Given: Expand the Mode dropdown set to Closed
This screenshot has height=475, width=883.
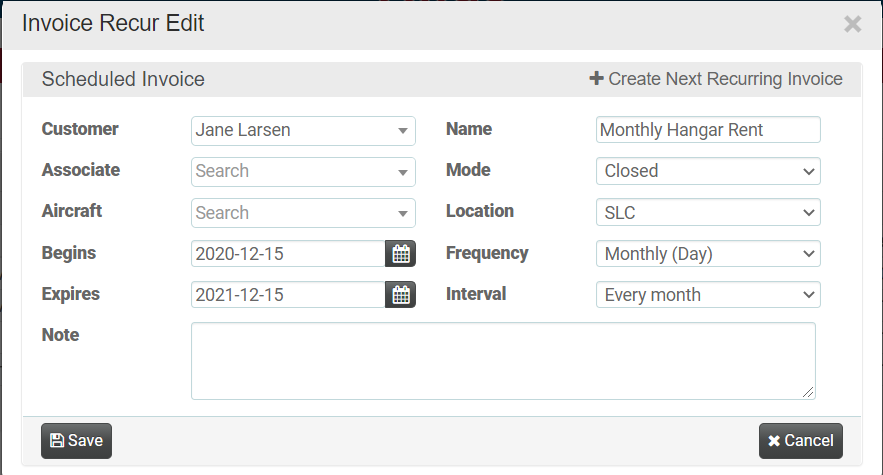Looking at the screenshot, I should (708, 171).
